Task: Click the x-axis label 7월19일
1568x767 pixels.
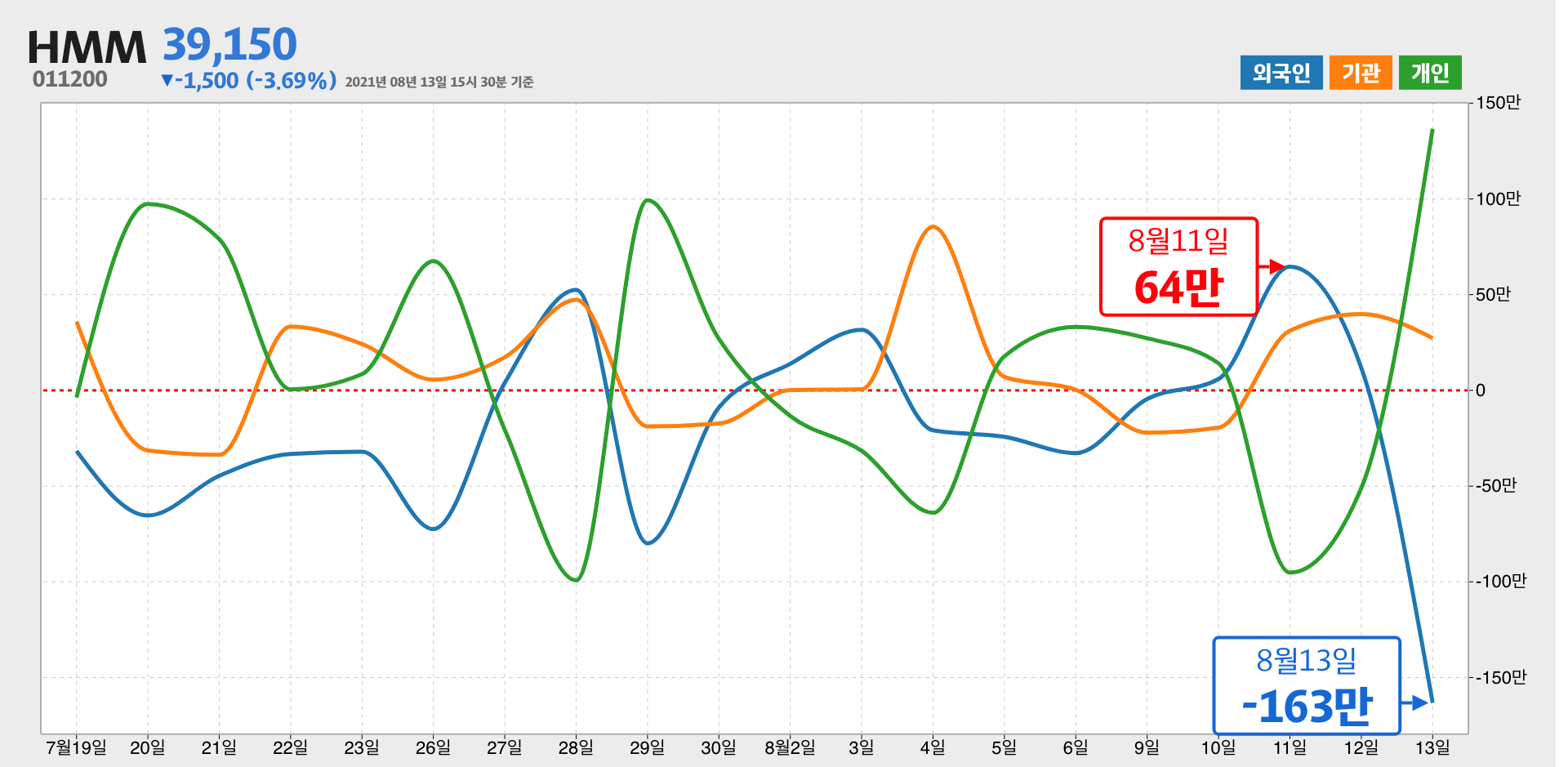Action: click(76, 747)
